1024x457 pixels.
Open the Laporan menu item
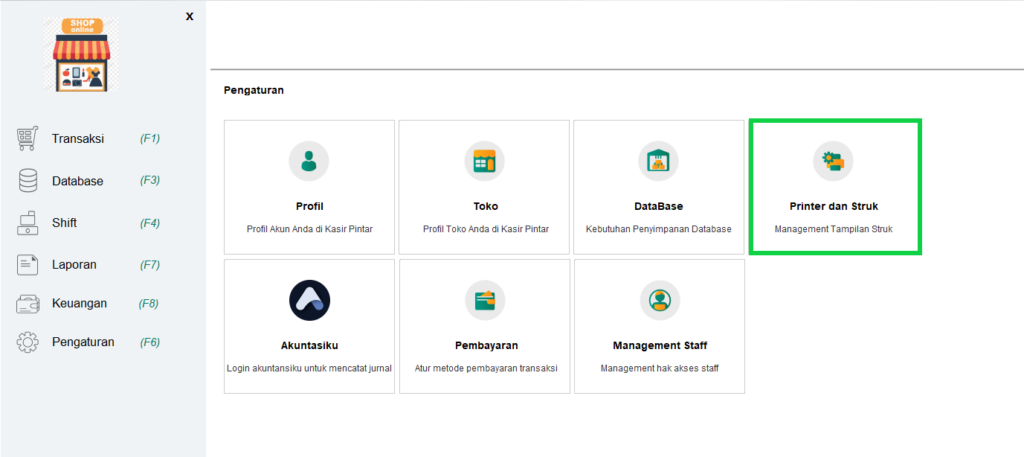(76, 265)
